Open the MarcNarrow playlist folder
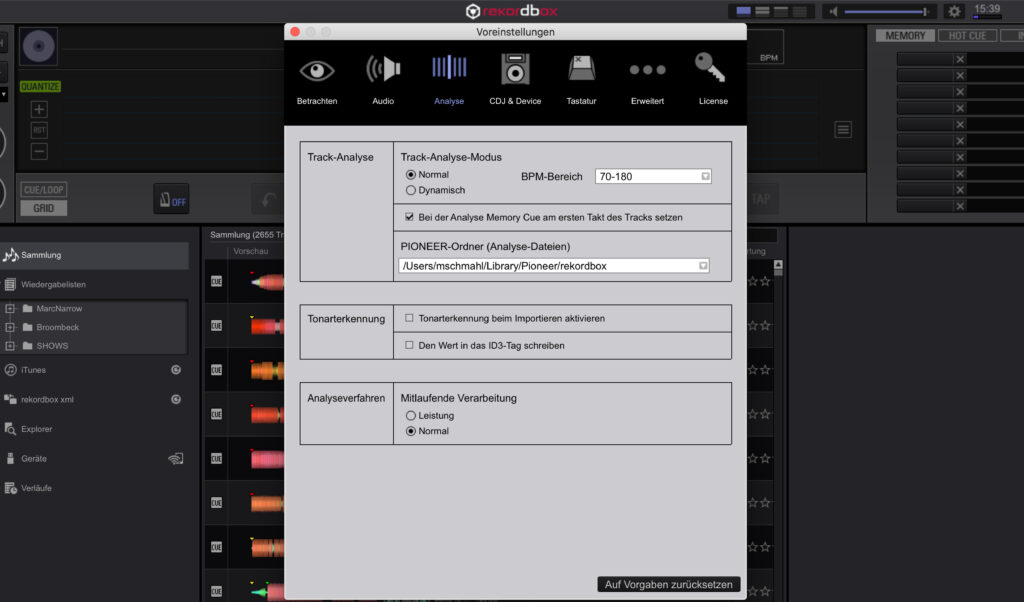The width and height of the screenshot is (1024, 602). (x=59, y=308)
